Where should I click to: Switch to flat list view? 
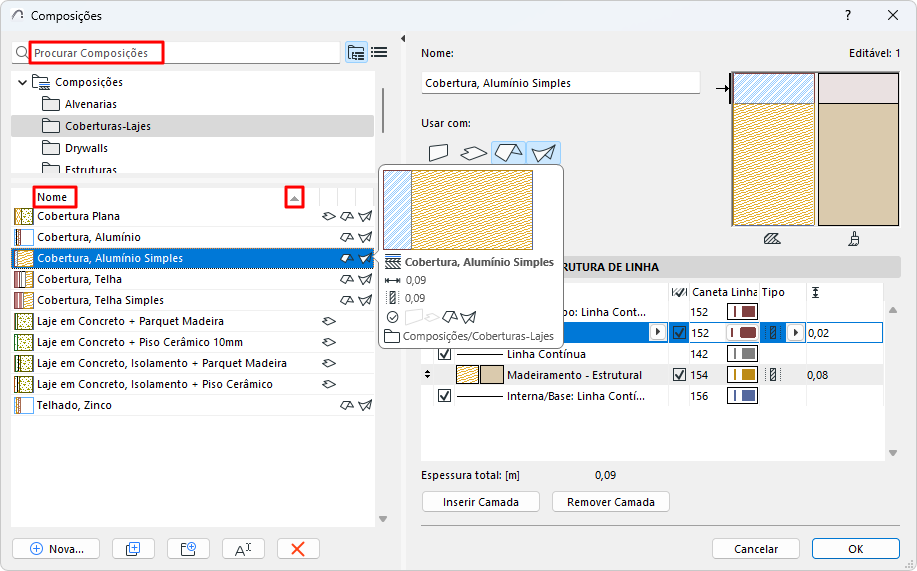pos(379,52)
